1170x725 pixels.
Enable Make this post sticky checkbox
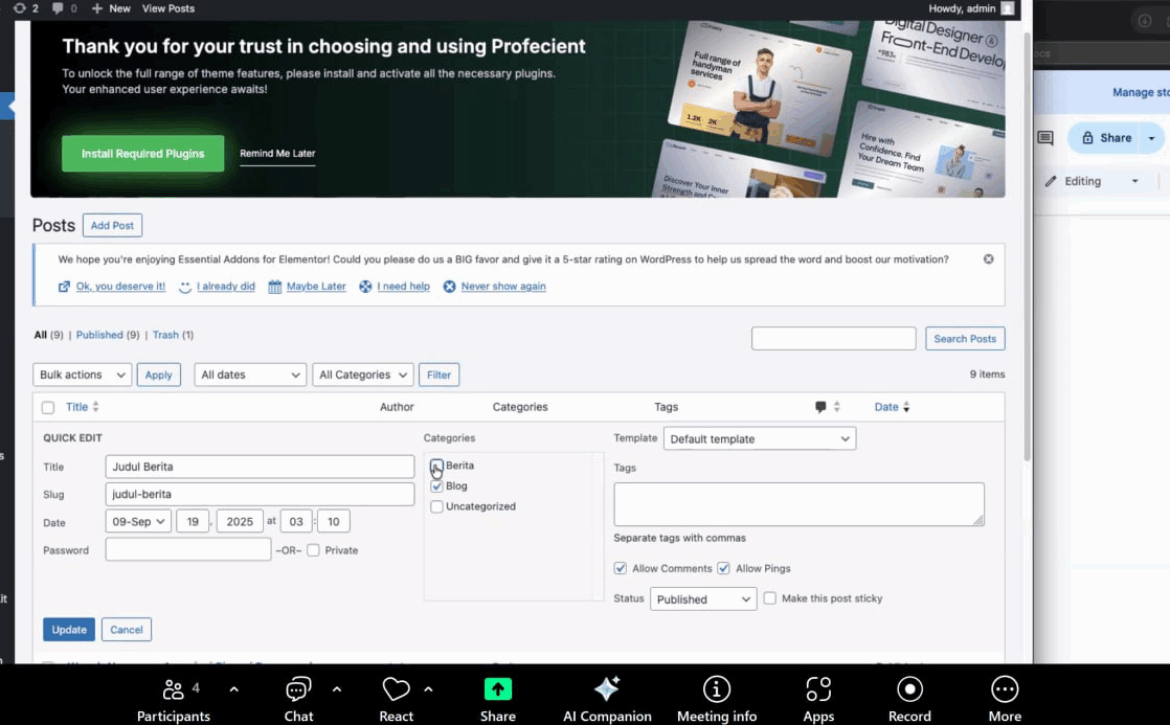pyautogui.click(x=770, y=598)
